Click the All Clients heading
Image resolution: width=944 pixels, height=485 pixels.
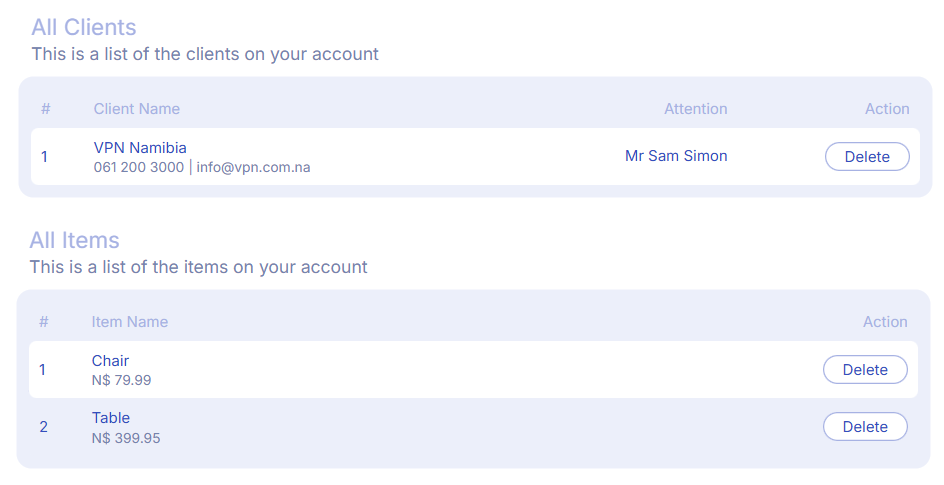point(84,27)
